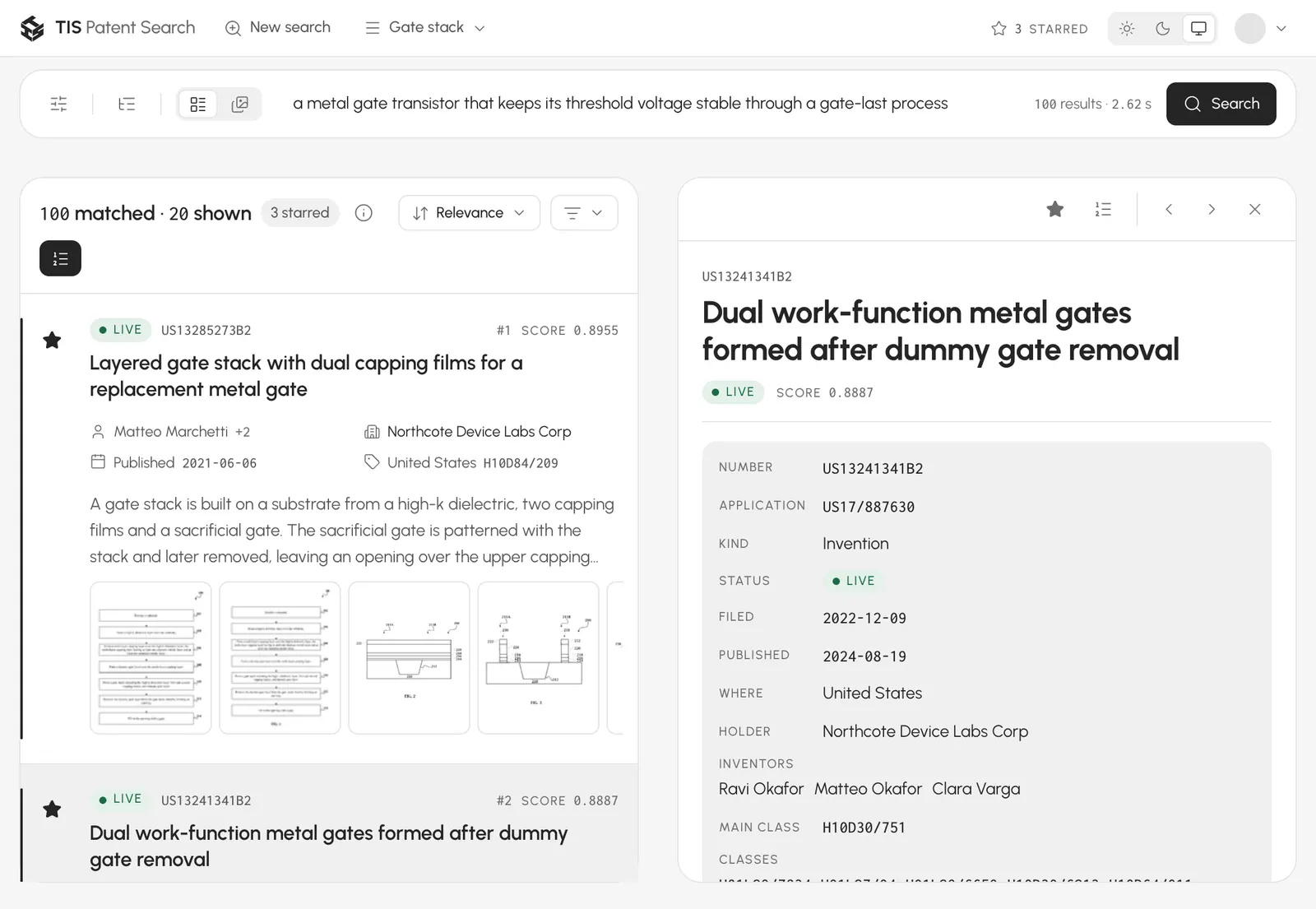Unstar the Layered gate stack result
Image resolution: width=1316 pixels, height=909 pixels.
(x=52, y=340)
